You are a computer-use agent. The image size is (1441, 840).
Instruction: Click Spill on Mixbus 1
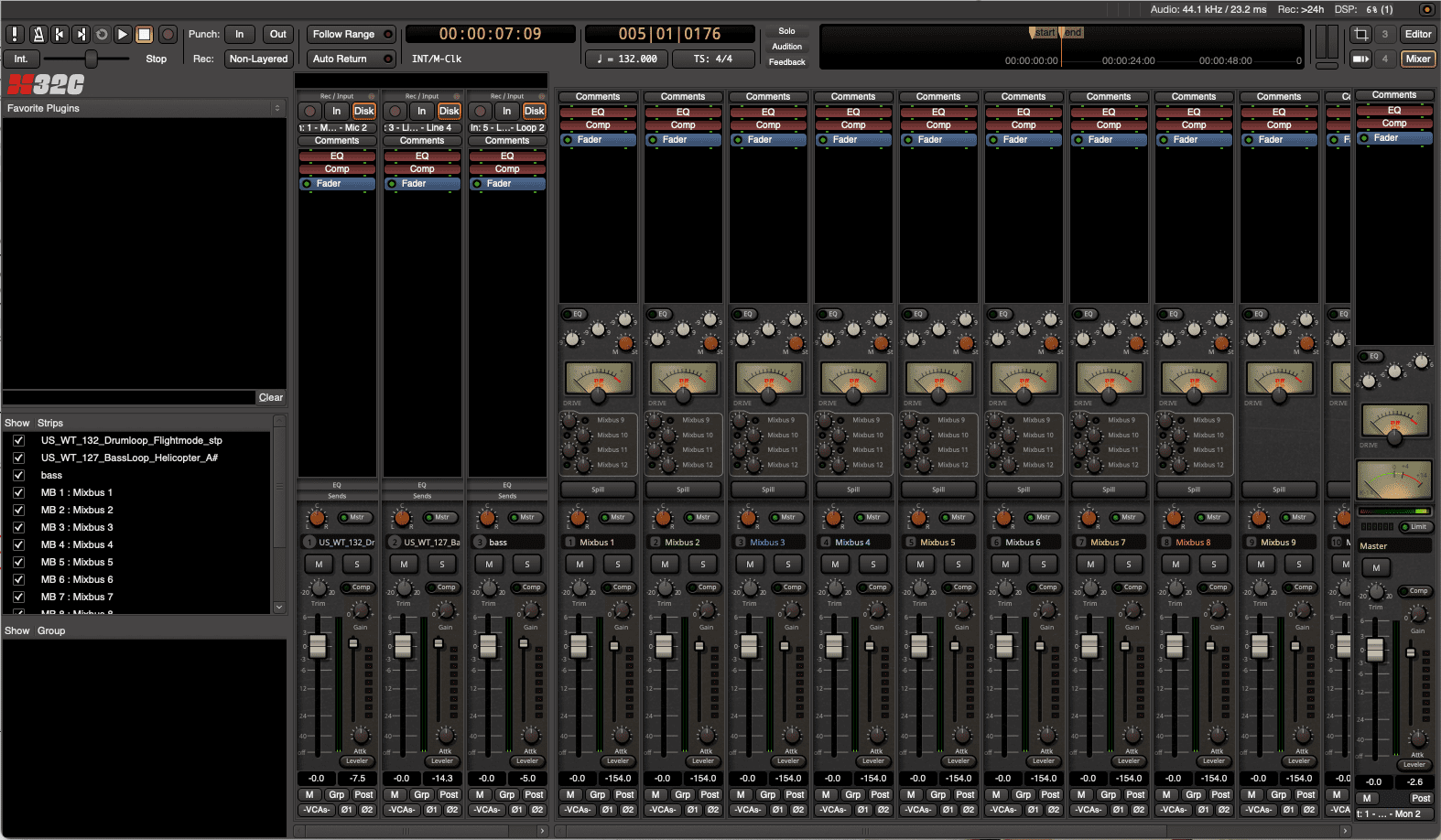click(x=598, y=490)
